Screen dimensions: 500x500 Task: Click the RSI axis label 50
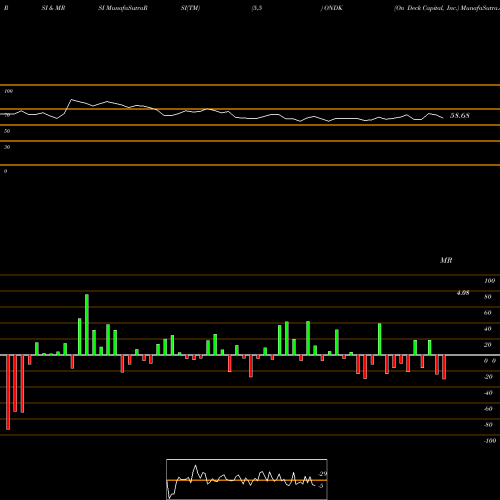[x=7, y=131]
